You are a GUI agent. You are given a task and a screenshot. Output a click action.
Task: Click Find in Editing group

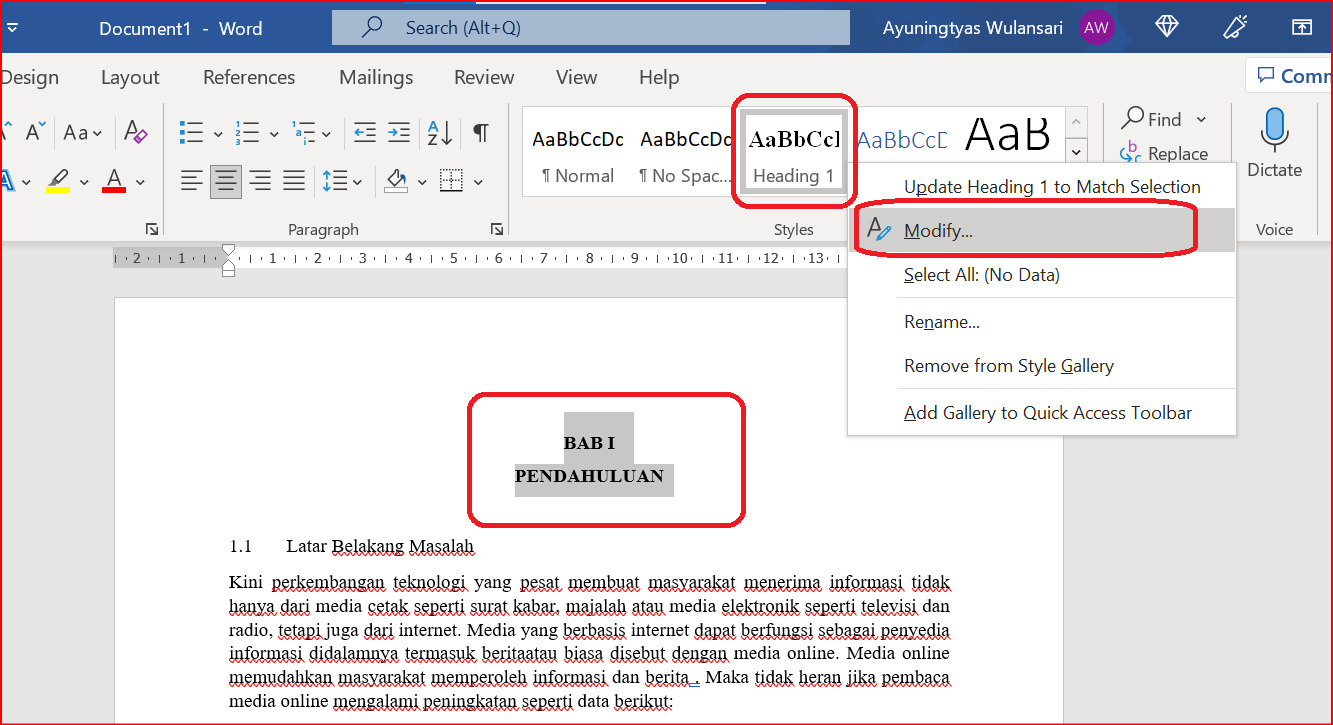(x=1152, y=119)
